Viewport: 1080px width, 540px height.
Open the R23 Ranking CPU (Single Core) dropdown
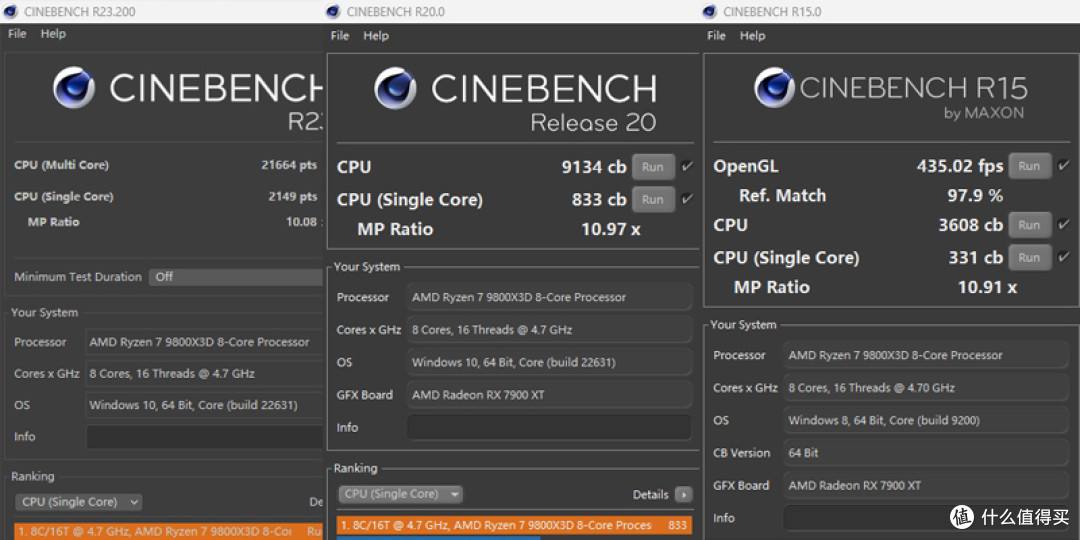(78, 502)
